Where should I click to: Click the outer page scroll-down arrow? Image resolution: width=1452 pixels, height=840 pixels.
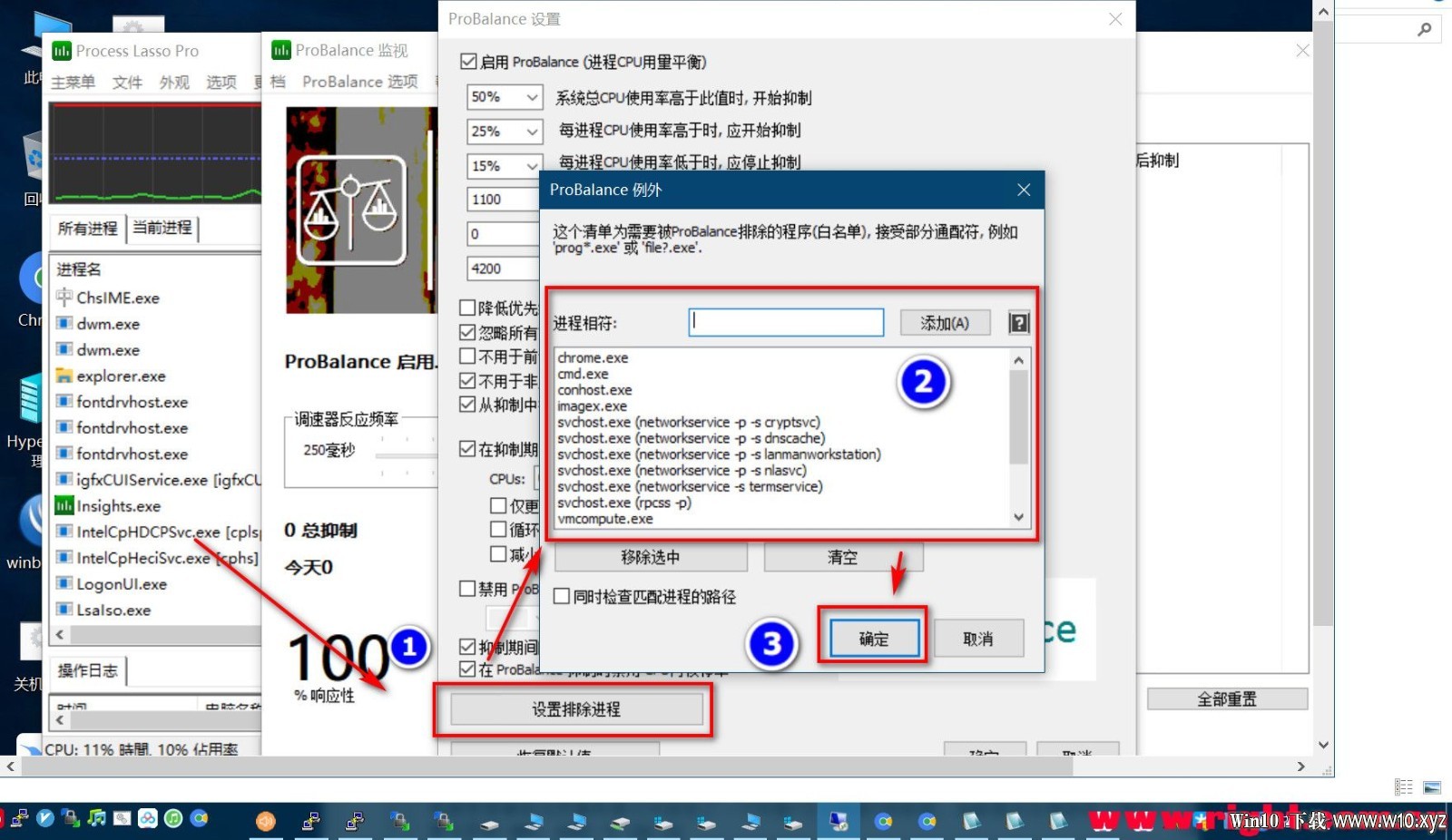click(x=1324, y=745)
